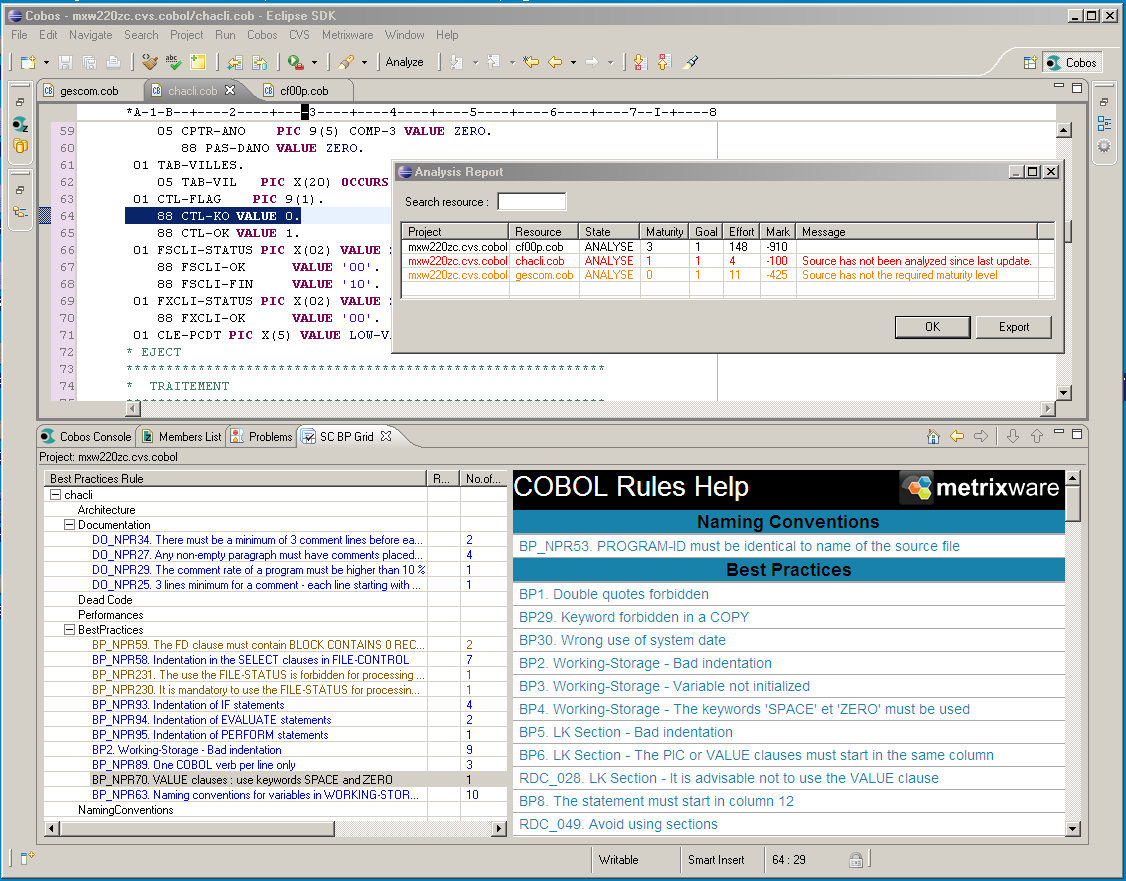Screen dimensions: 1126x881
Task: Click the scroll down arrow of the code editor
Action: (1064, 393)
